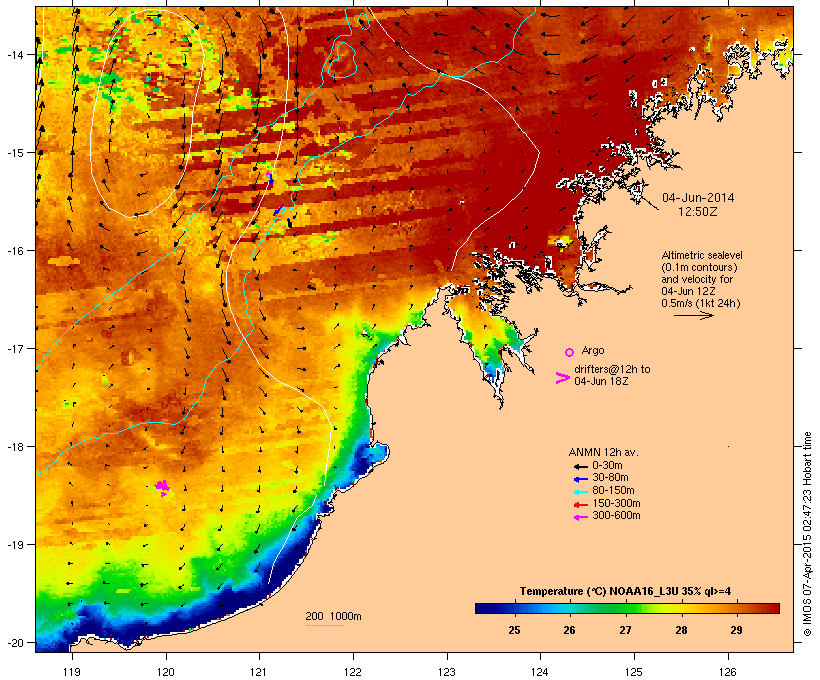
Task: Click the magenta drifter cluster near 120E 18.4S
Action: click(162, 487)
